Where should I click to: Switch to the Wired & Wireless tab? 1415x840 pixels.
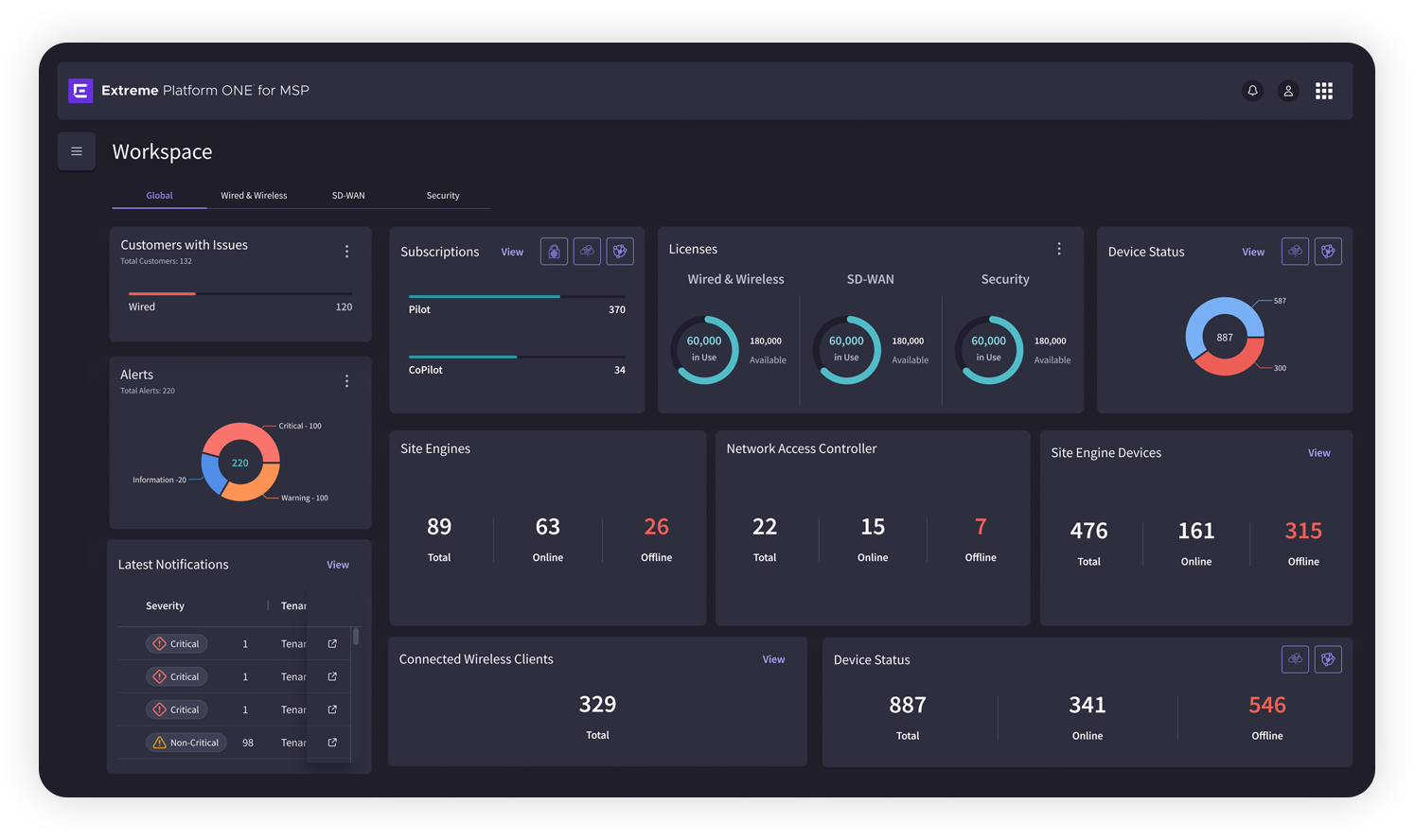coord(254,196)
